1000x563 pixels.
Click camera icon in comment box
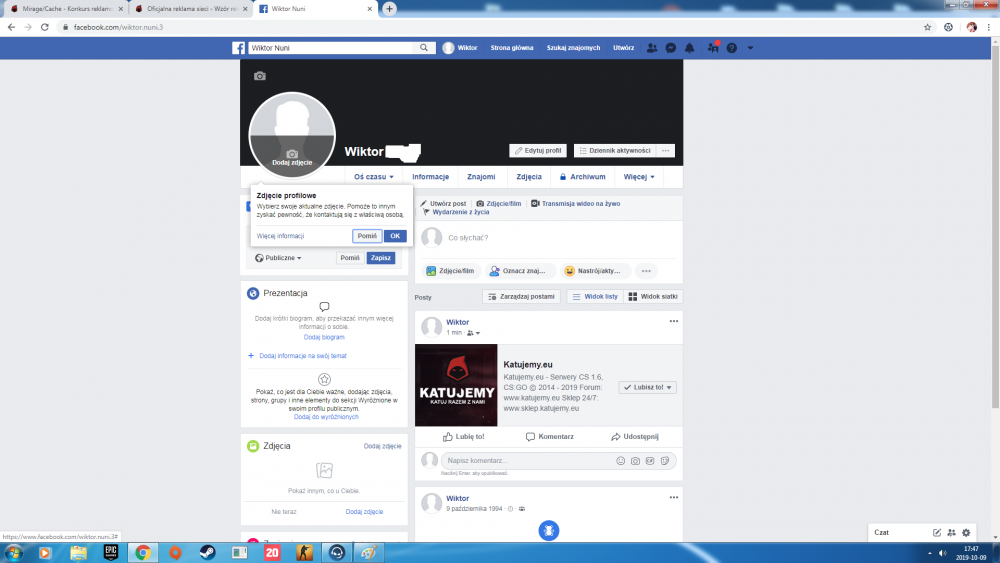point(635,460)
